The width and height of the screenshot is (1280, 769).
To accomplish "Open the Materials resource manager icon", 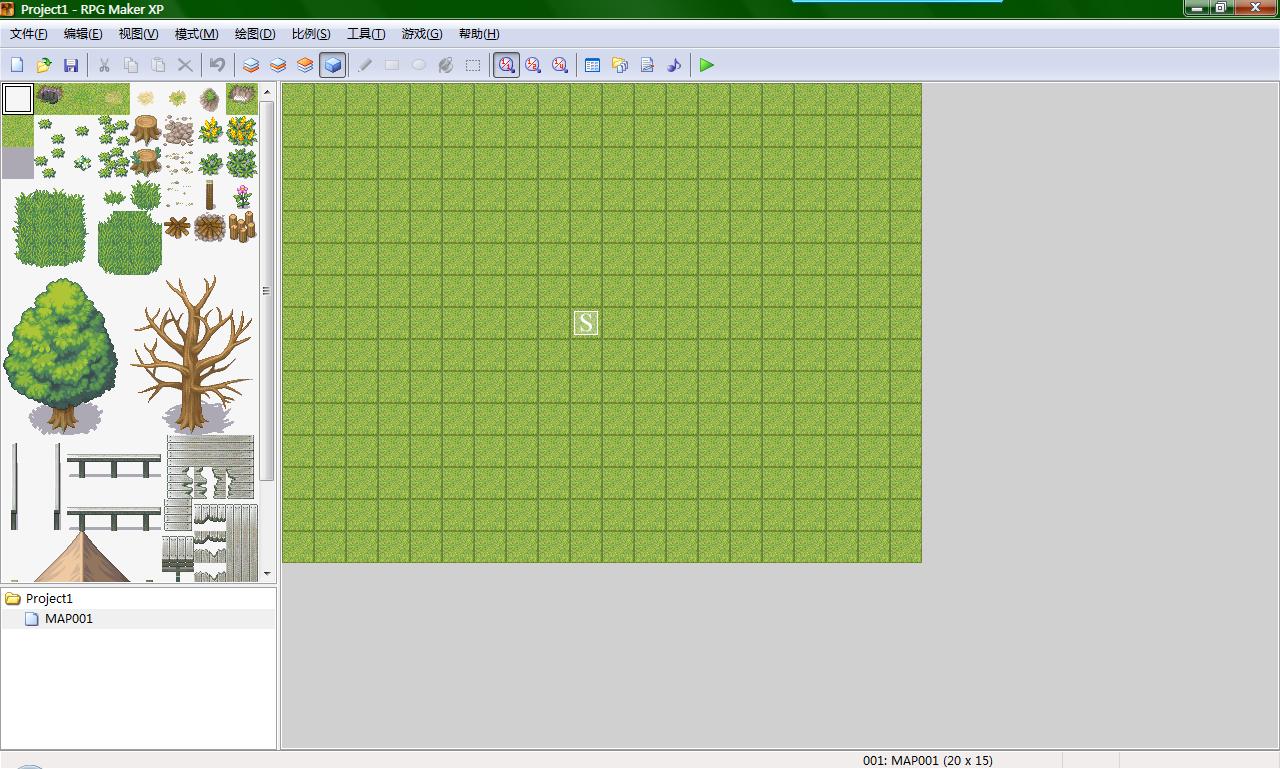I will click(620, 65).
